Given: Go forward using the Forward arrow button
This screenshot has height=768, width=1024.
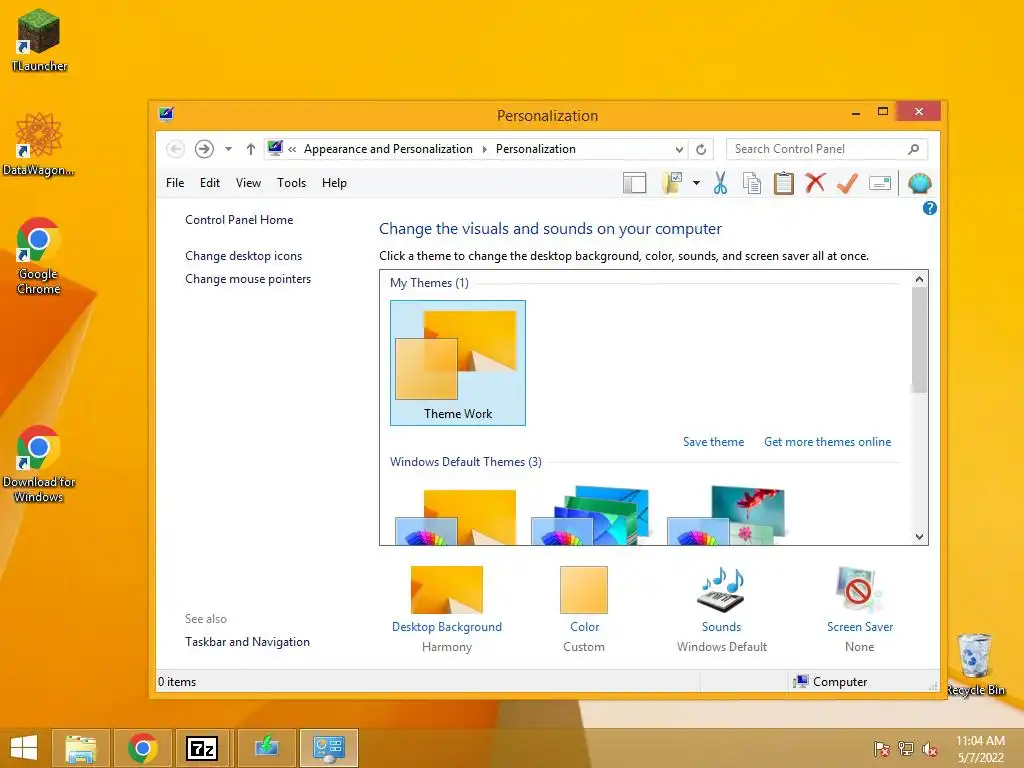Looking at the screenshot, I should click(x=204, y=149).
